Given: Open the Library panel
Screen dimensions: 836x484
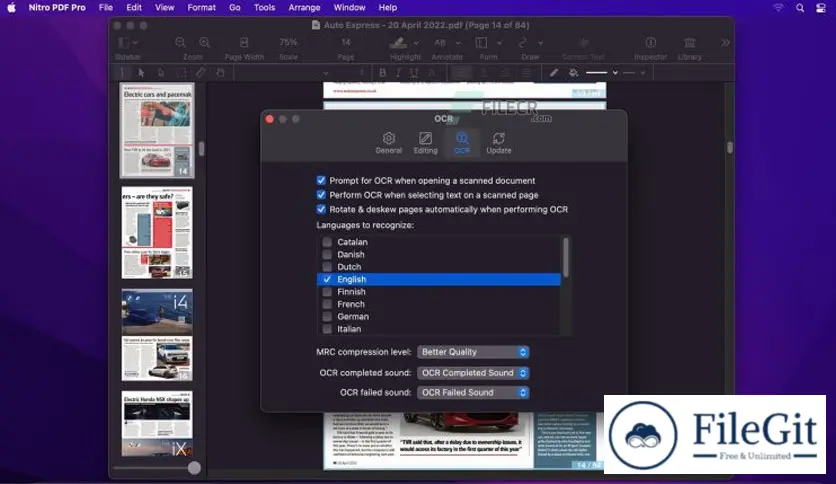Looking at the screenshot, I should click(689, 43).
